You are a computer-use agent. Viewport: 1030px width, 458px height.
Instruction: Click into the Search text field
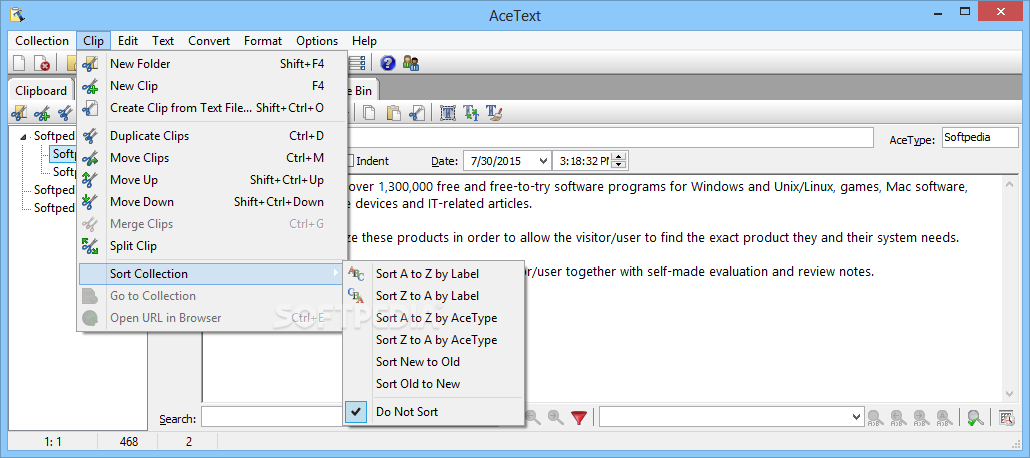click(272, 417)
